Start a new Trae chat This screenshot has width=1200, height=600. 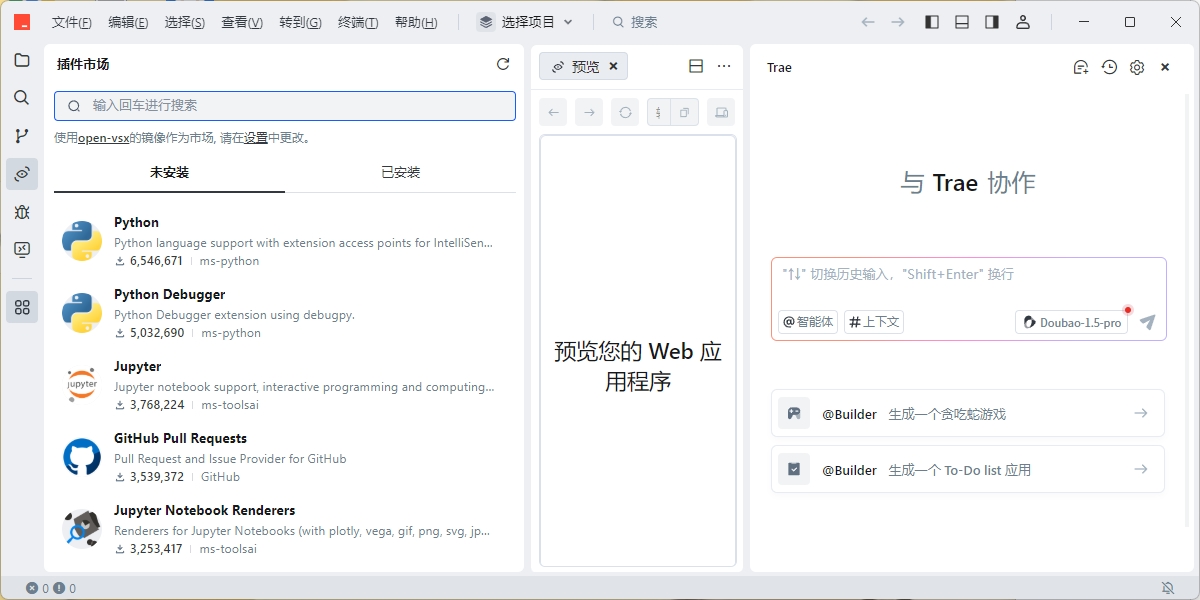(x=1080, y=67)
